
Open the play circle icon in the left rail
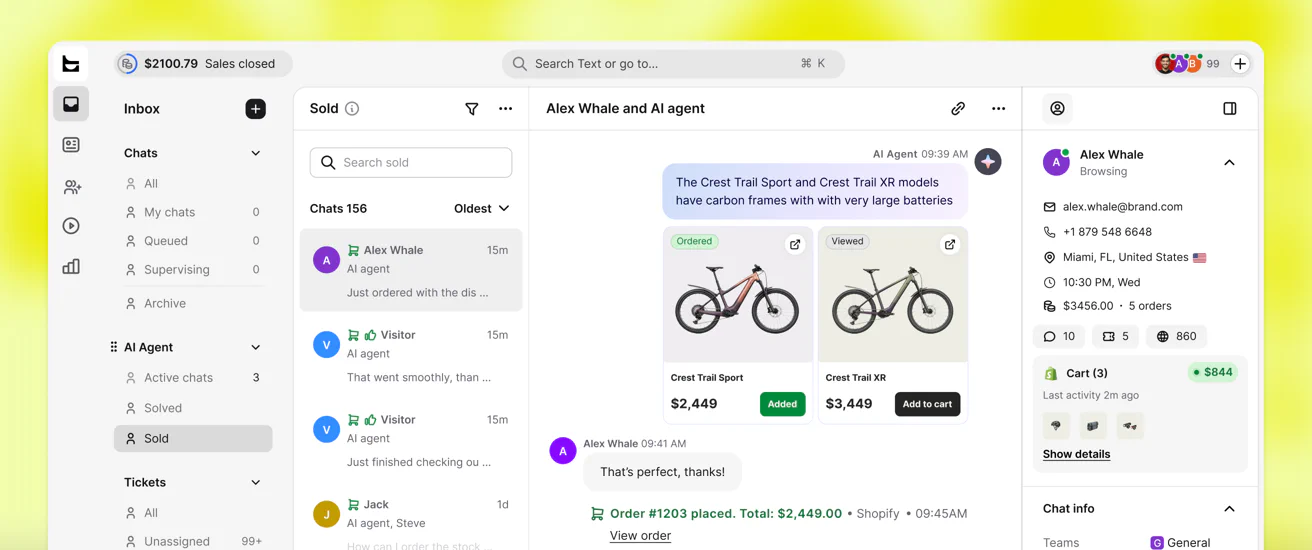[x=71, y=226]
